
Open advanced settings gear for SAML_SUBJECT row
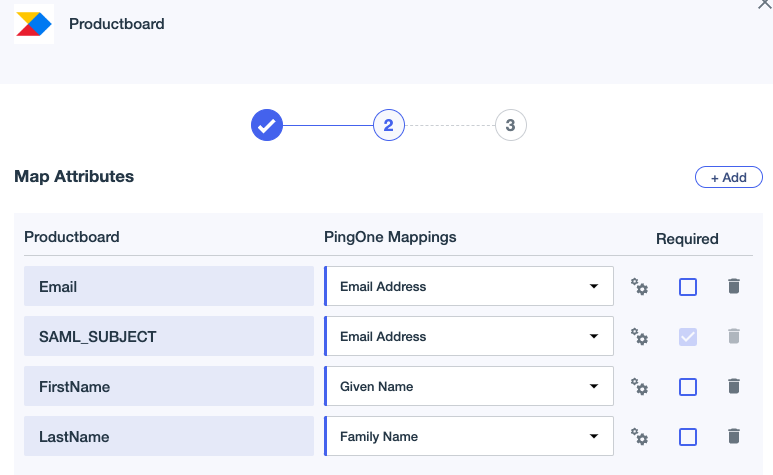pyautogui.click(x=639, y=337)
